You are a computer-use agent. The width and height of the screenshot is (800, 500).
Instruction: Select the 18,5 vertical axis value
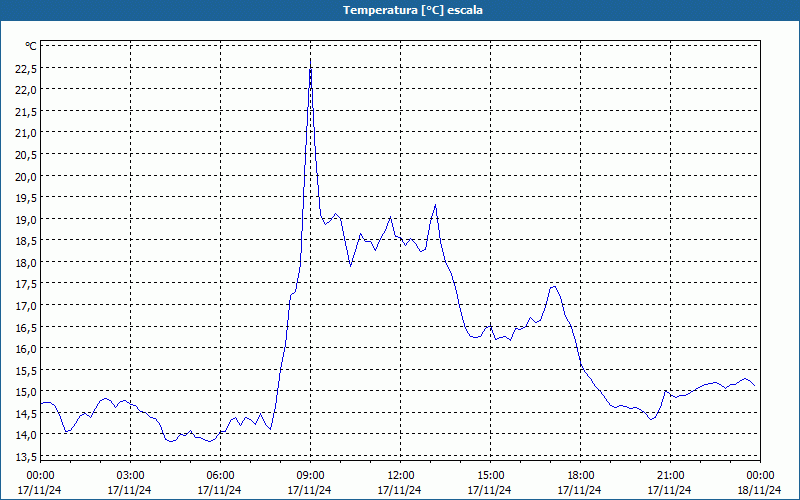pyautogui.click(x=26, y=241)
